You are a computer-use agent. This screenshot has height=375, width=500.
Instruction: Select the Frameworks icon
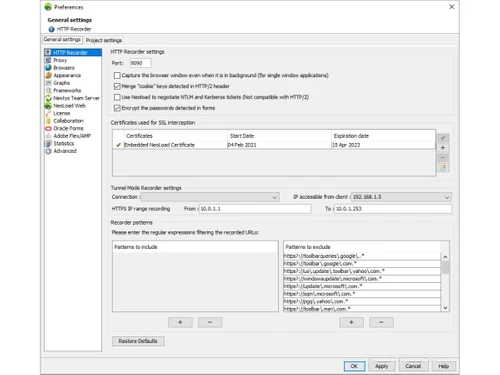[48, 90]
